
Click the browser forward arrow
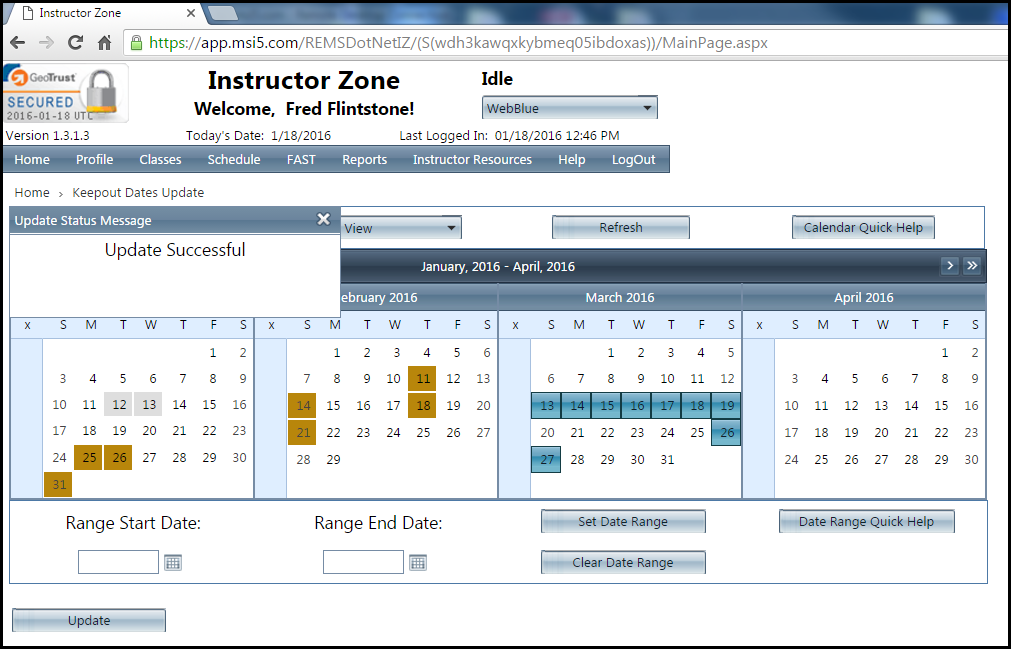coord(46,43)
